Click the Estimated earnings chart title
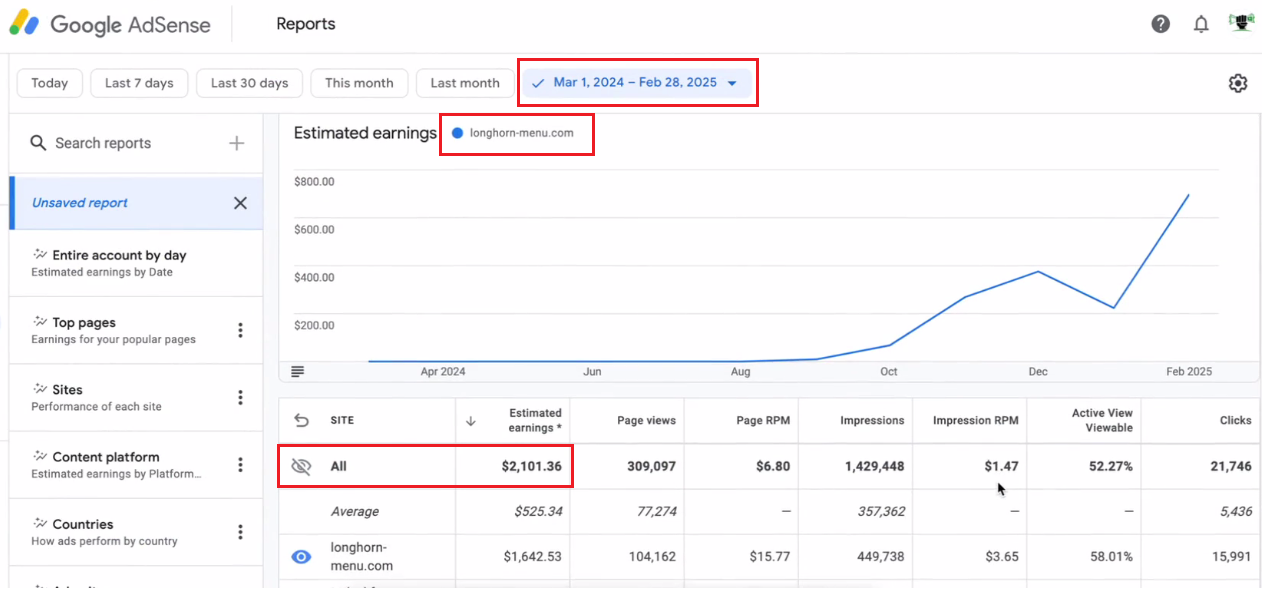1262x590 pixels. pos(365,133)
